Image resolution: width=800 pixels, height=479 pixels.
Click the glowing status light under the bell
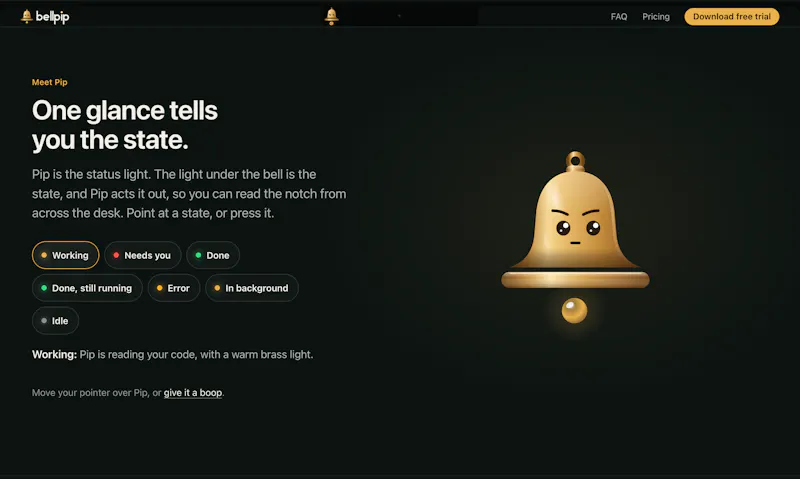(574, 310)
